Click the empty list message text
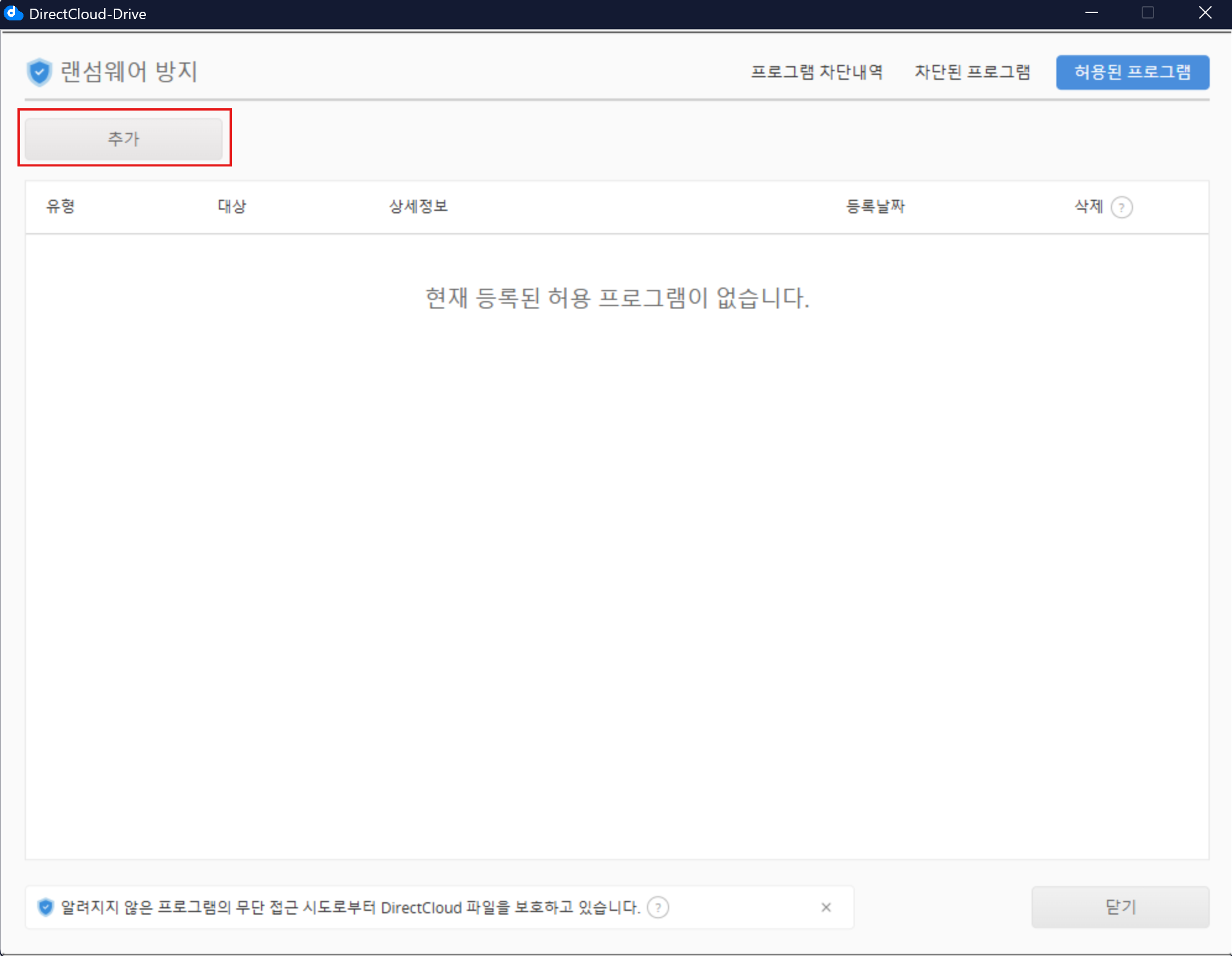Viewport: 1232px width, 956px height. (x=617, y=298)
